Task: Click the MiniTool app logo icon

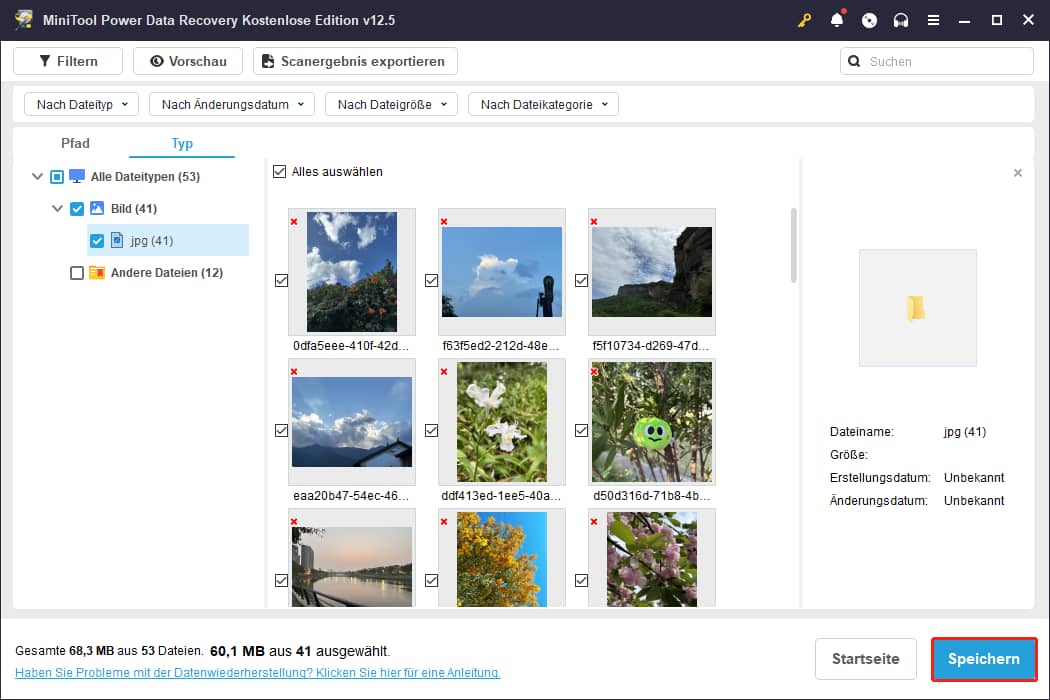Action: [x=23, y=19]
